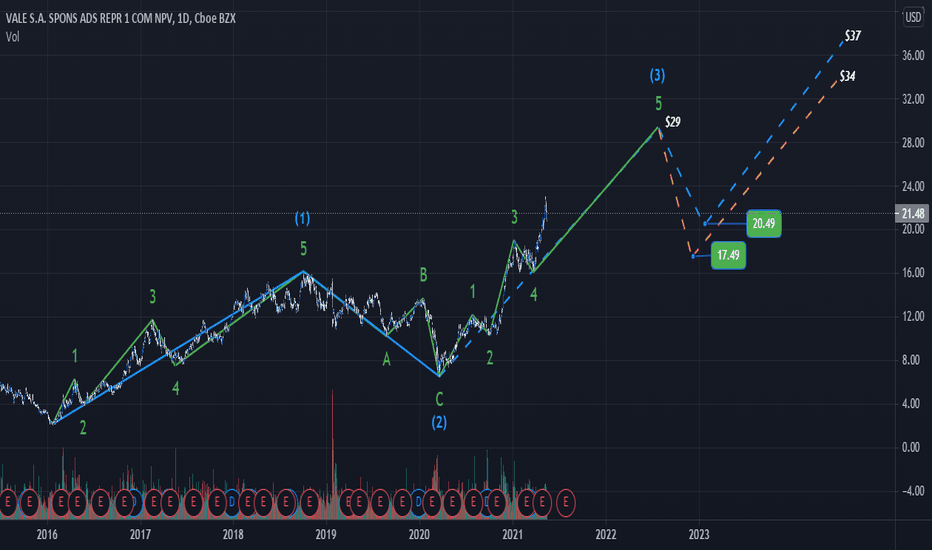This screenshot has width=932, height=550.
Task: Select the green B wave label
Action: click(423, 275)
